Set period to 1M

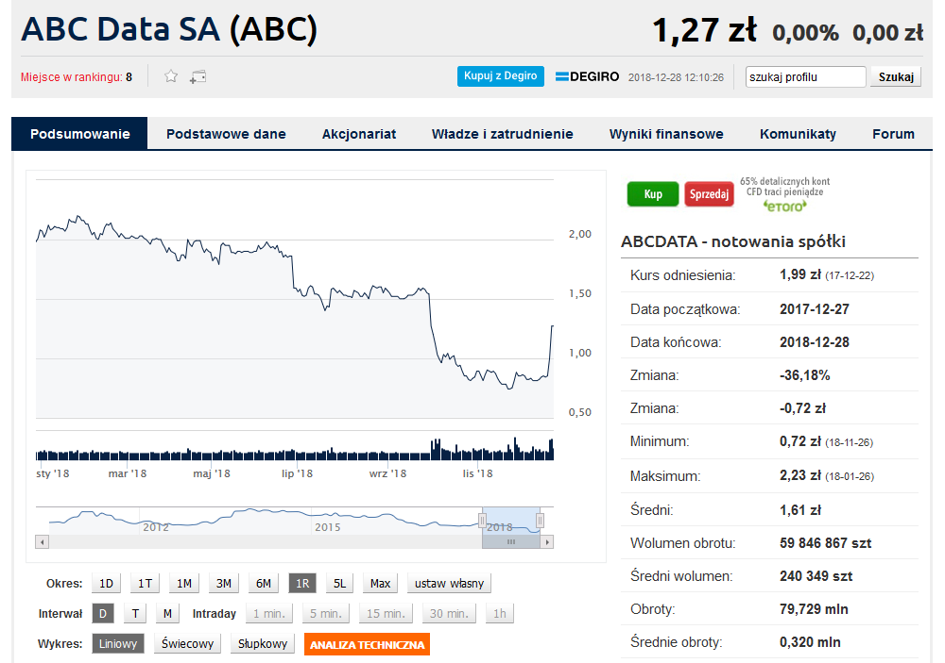click(184, 583)
